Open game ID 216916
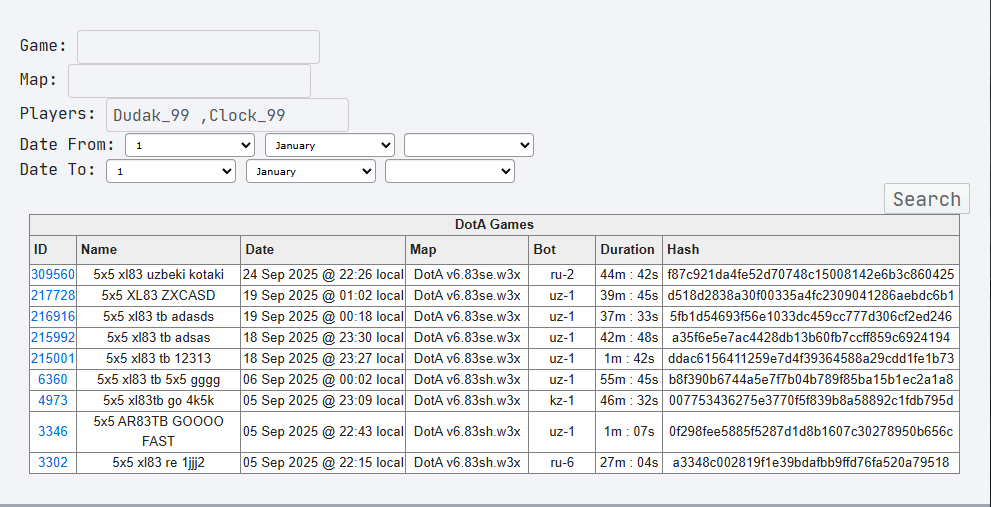991x507 pixels. (x=53, y=316)
